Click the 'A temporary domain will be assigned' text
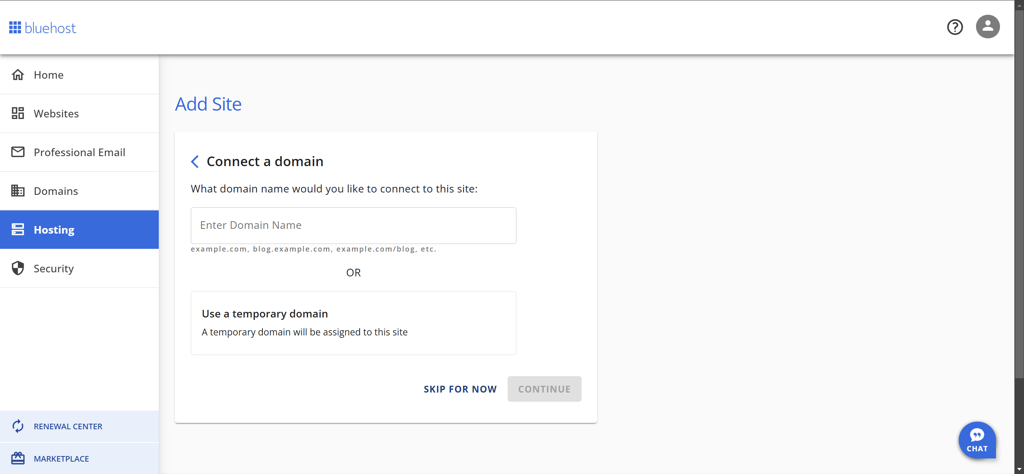Viewport: 1024px width, 474px height. point(304,332)
